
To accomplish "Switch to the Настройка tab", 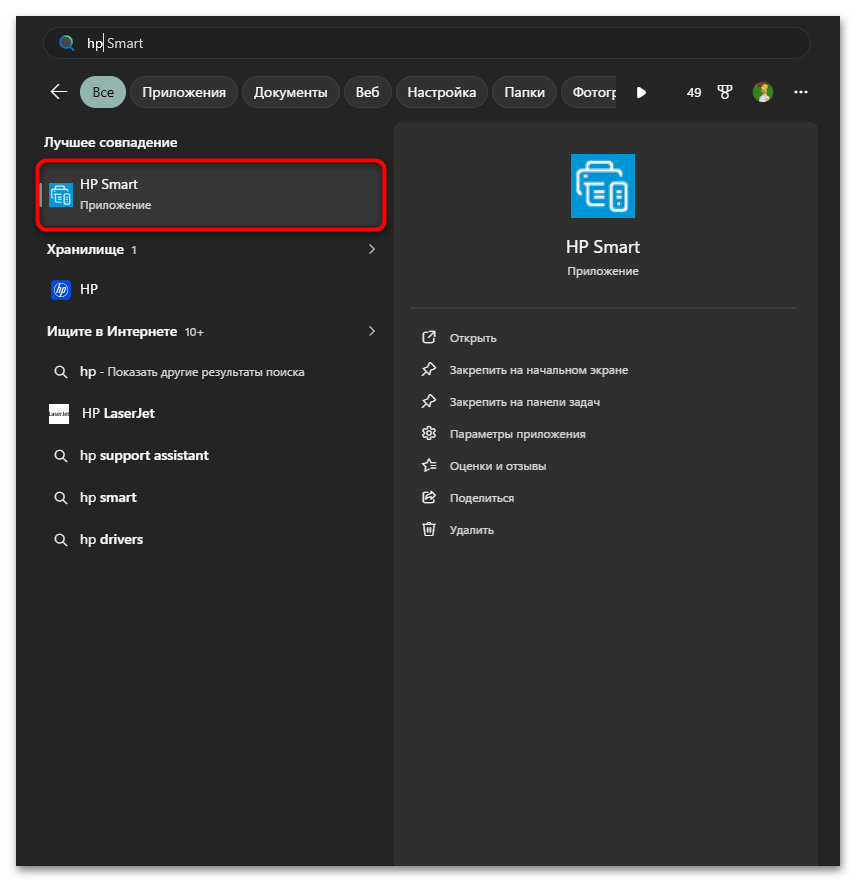I will point(441,92).
